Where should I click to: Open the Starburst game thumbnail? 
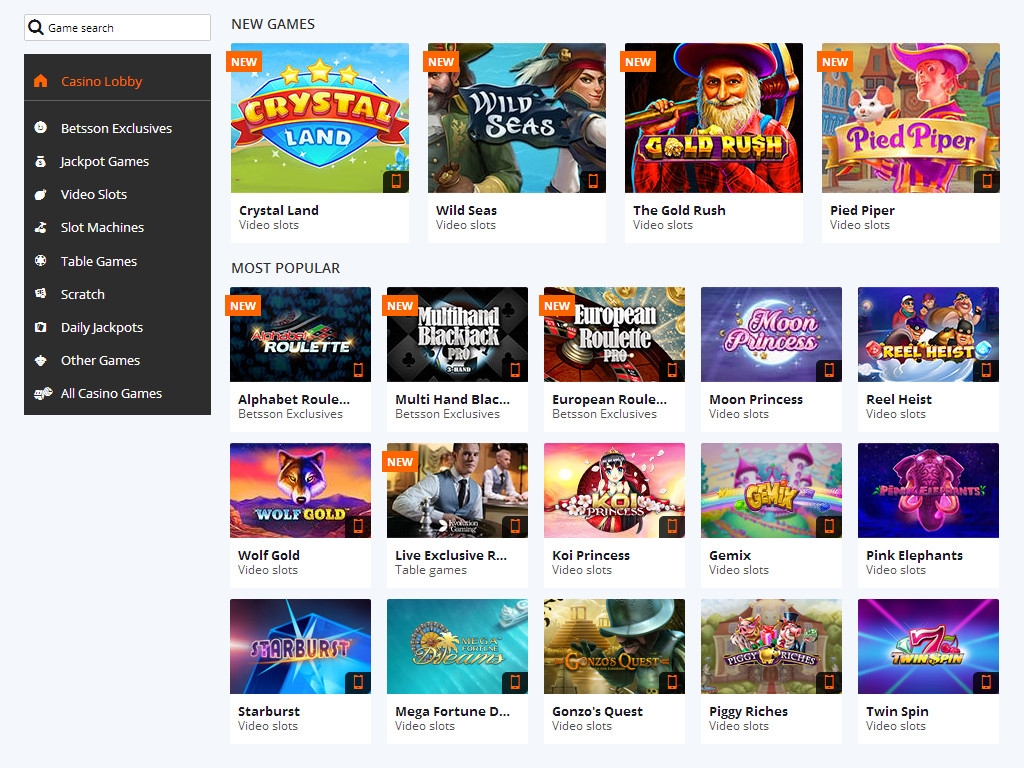[300, 646]
